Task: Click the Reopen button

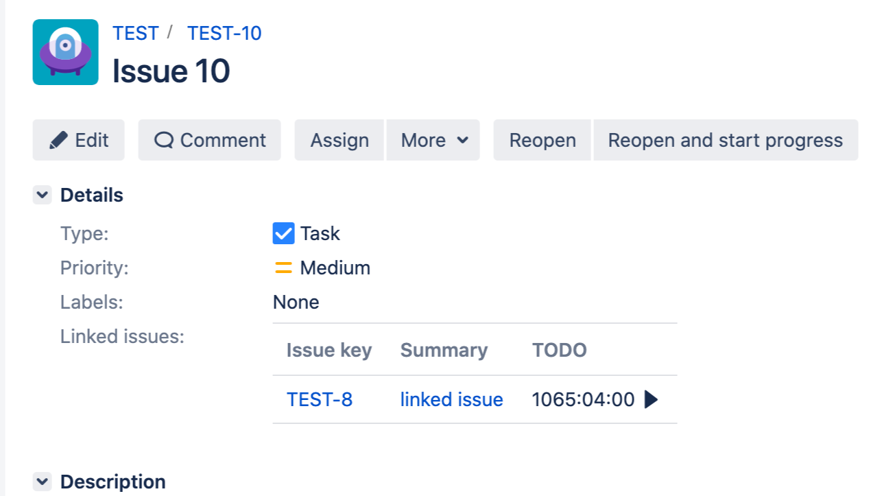Action: 542,140
